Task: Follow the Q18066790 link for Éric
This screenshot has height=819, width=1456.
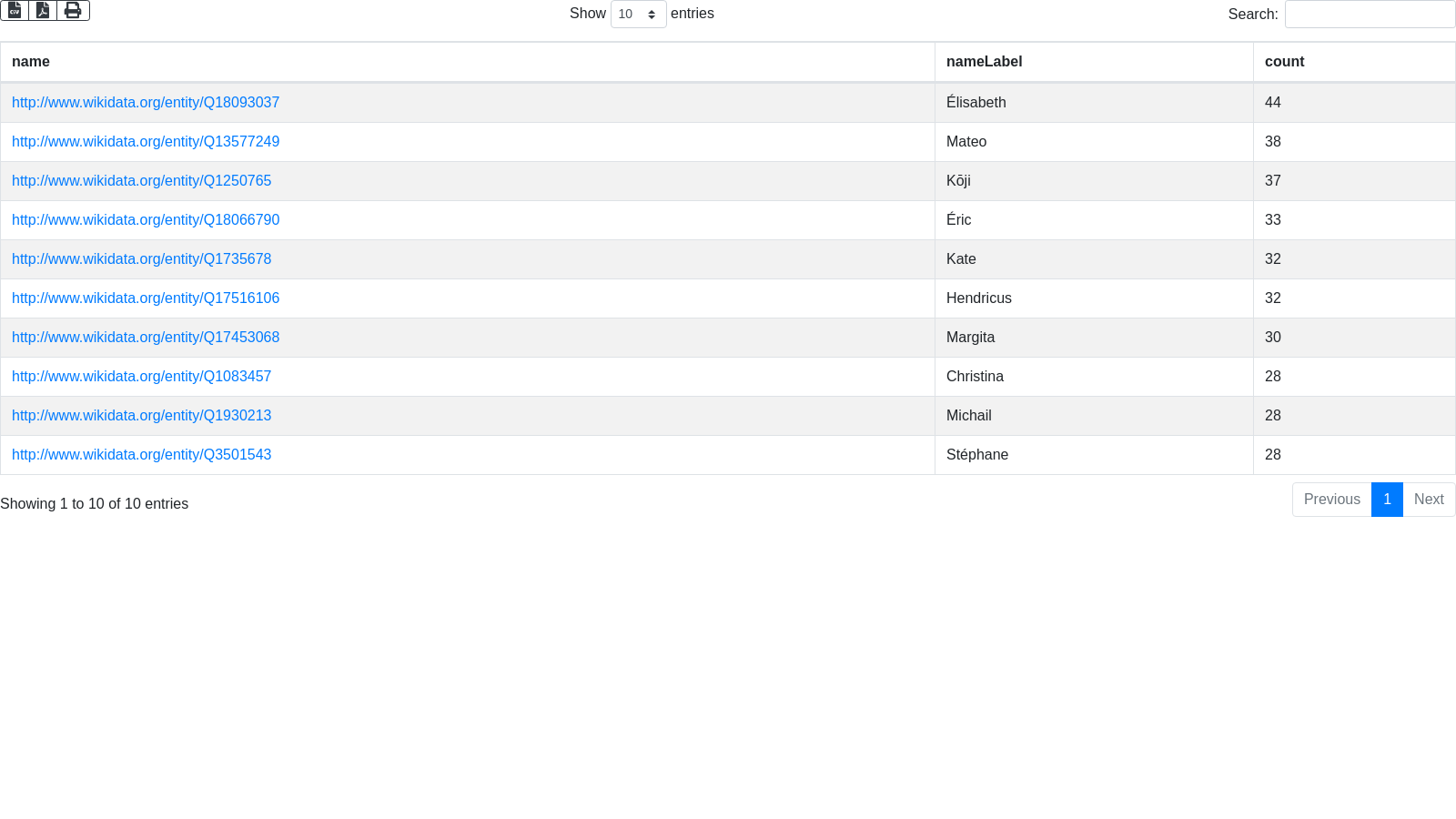Action: (146, 220)
